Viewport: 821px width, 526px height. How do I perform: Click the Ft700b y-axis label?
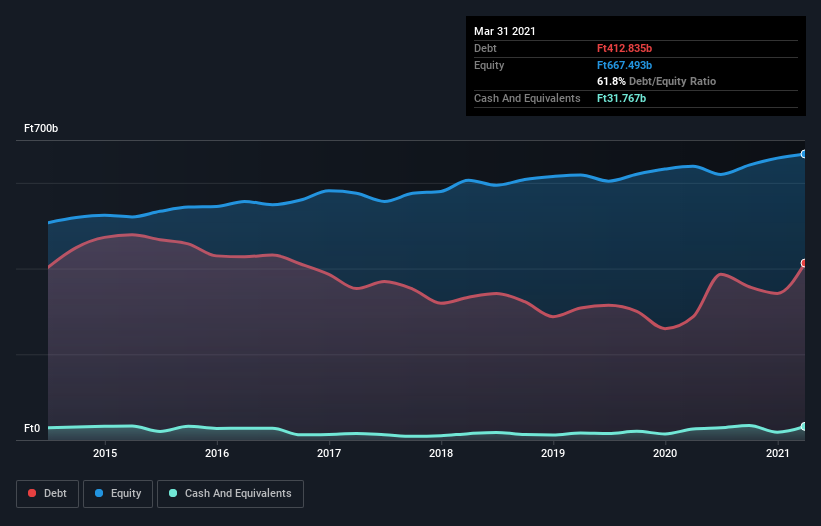click(41, 128)
